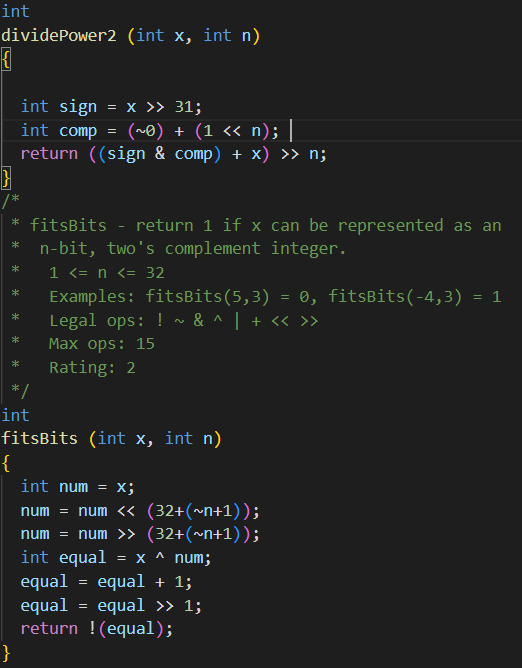Image resolution: width=522 pixels, height=668 pixels.
Task: Click the "return !(equal);" statement
Action: [x=97, y=629]
